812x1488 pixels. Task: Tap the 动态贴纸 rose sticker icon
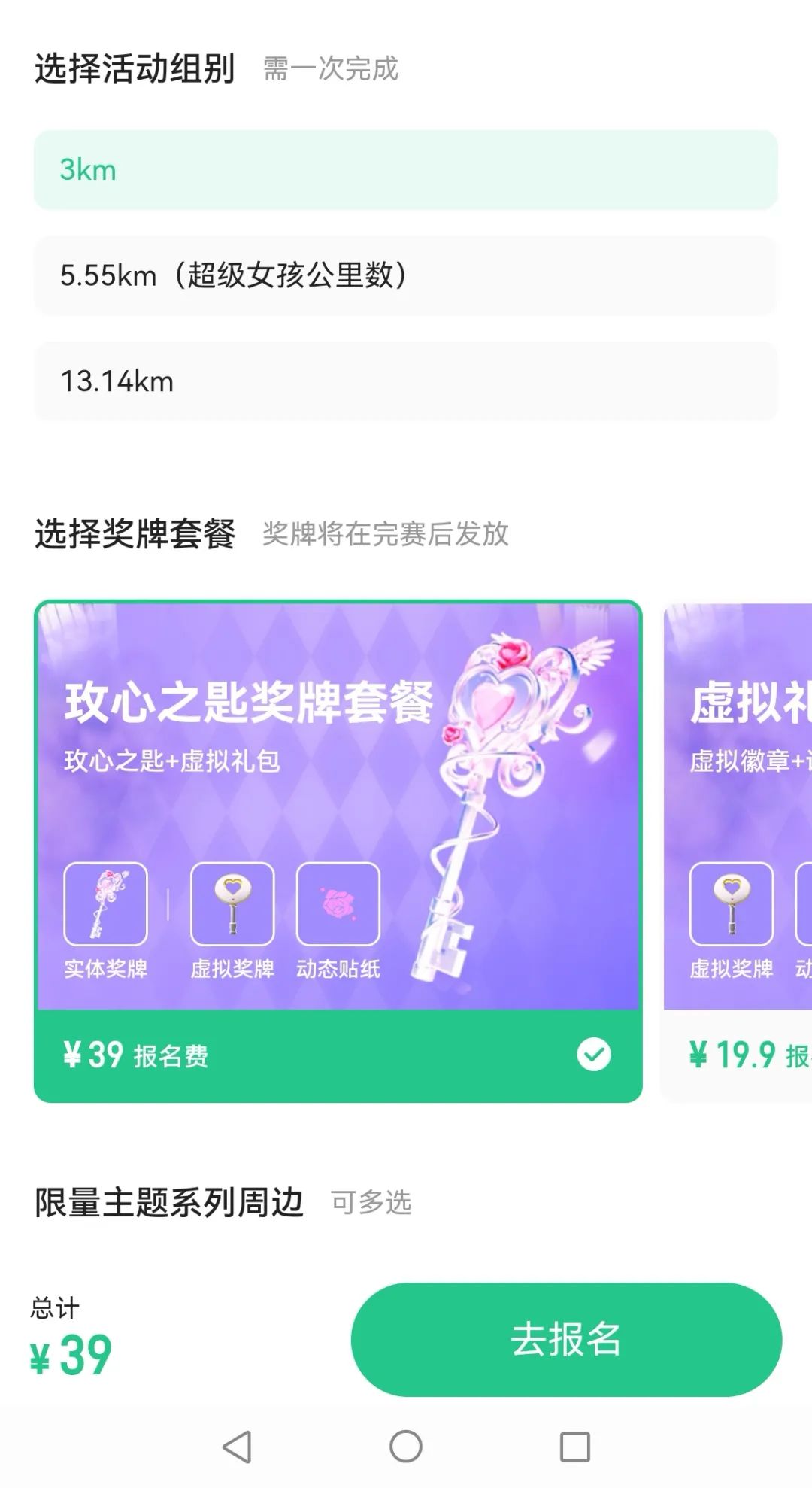click(338, 903)
